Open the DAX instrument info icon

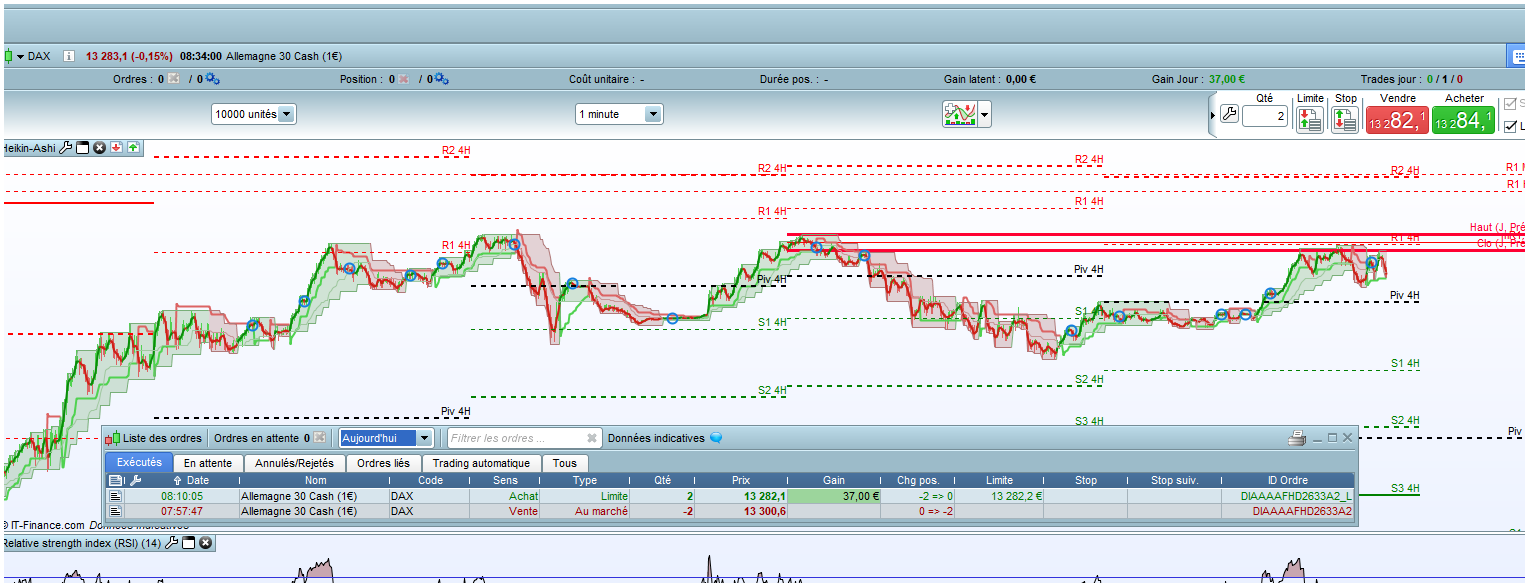69,57
